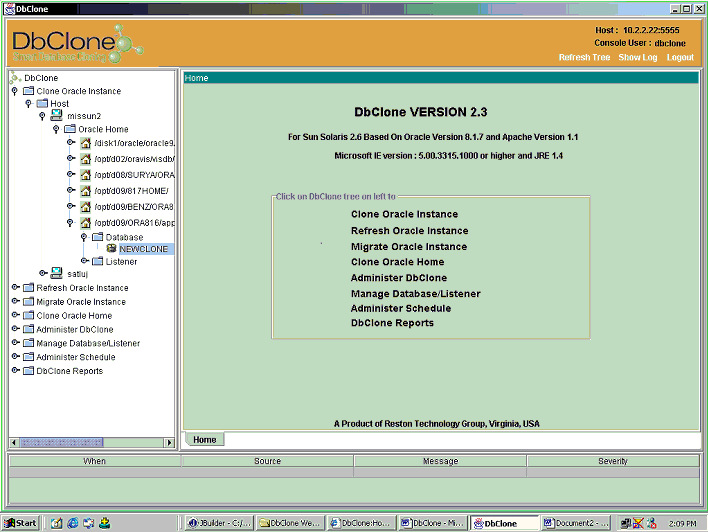
Task: Collapse the Oracle Home node
Action: pos(56,130)
